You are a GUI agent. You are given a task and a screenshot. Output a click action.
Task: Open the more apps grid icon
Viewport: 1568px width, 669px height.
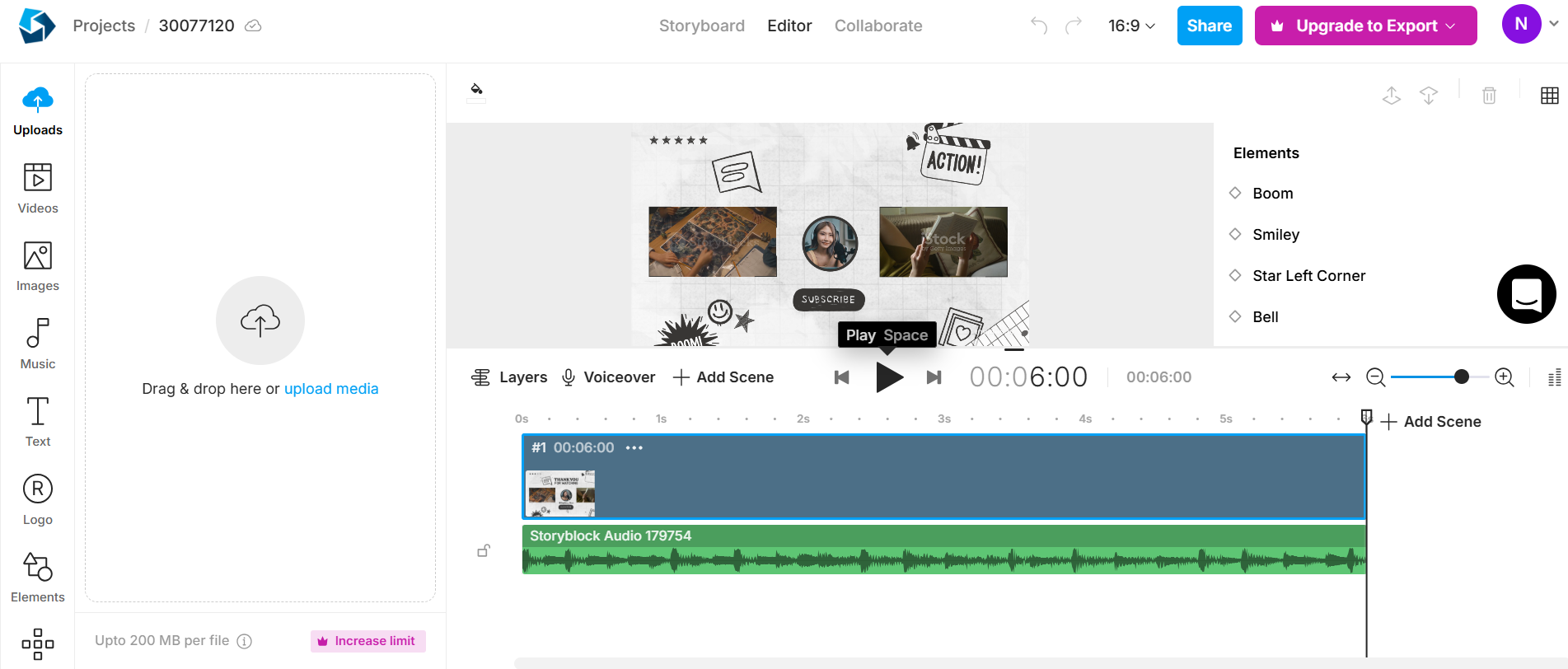(38, 643)
